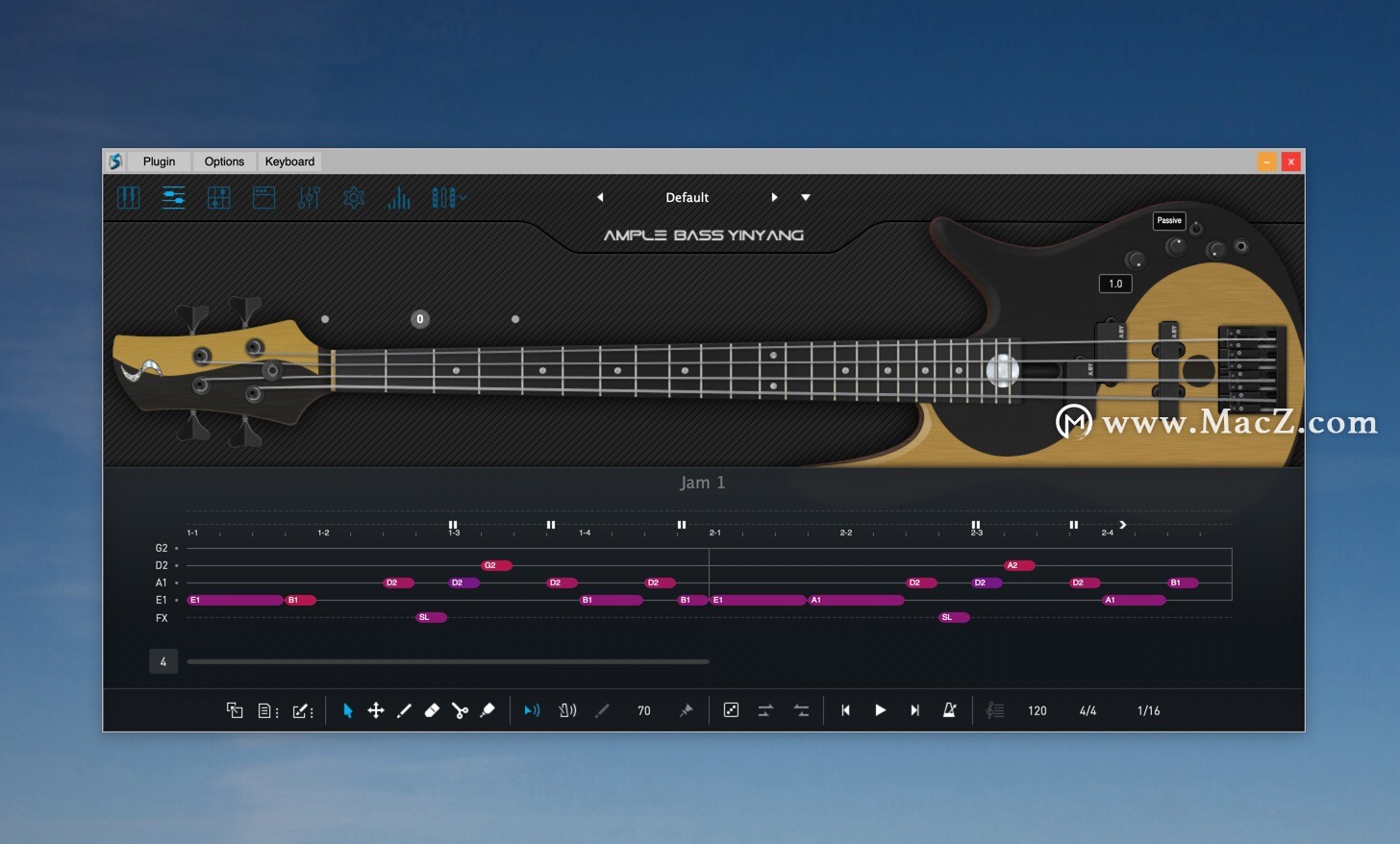Click the FX row label
Screen dimensions: 1400x844
tap(162, 618)
